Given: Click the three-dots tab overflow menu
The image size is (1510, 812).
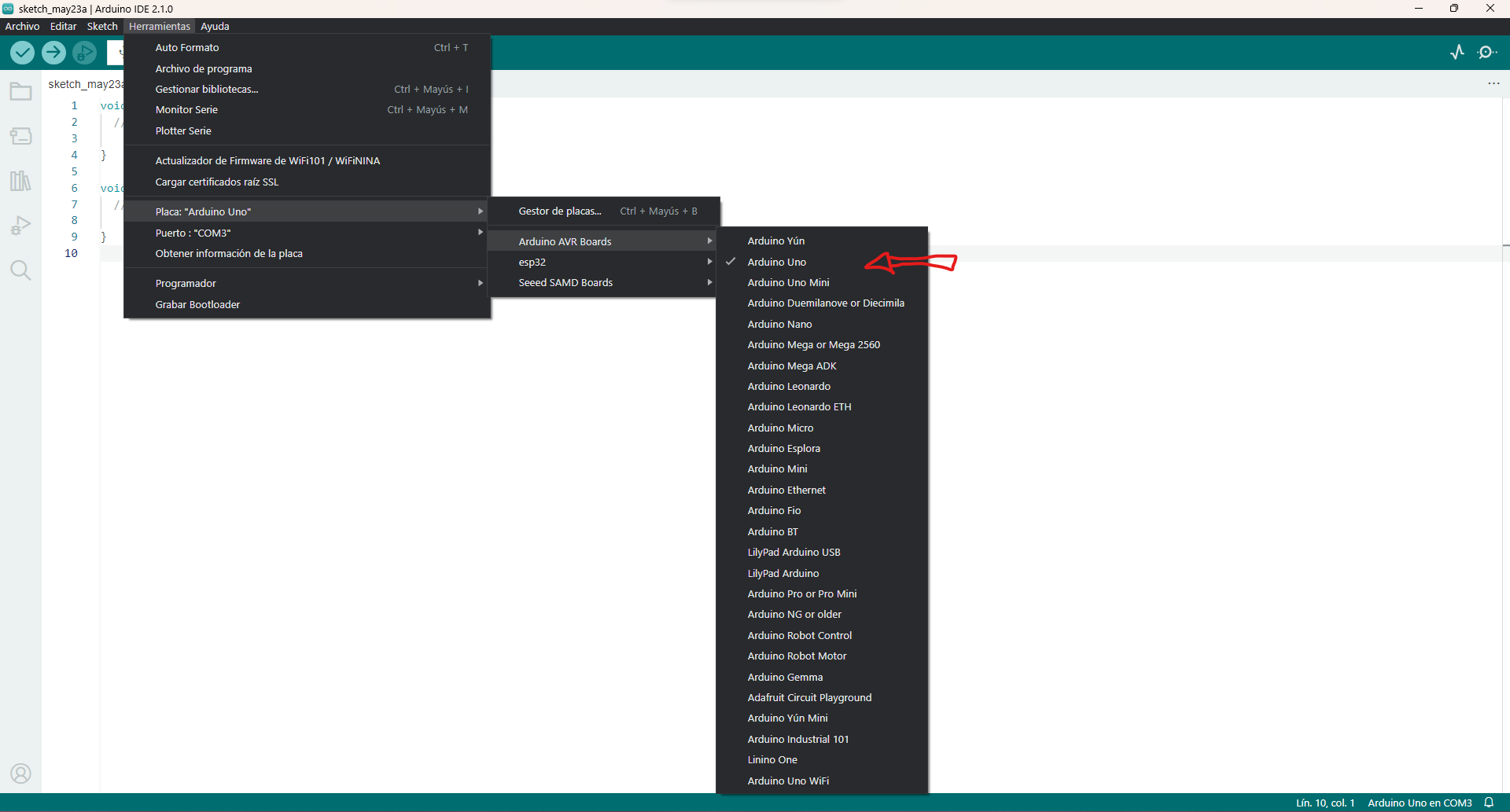Looking at the screenshot, I should pyautogui.click(x=1493, y=83).
